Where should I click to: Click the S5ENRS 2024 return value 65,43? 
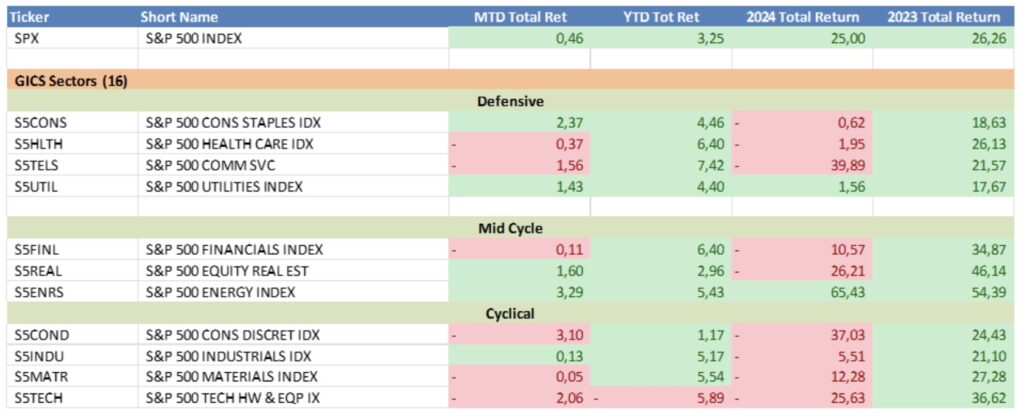pos(846,292)
